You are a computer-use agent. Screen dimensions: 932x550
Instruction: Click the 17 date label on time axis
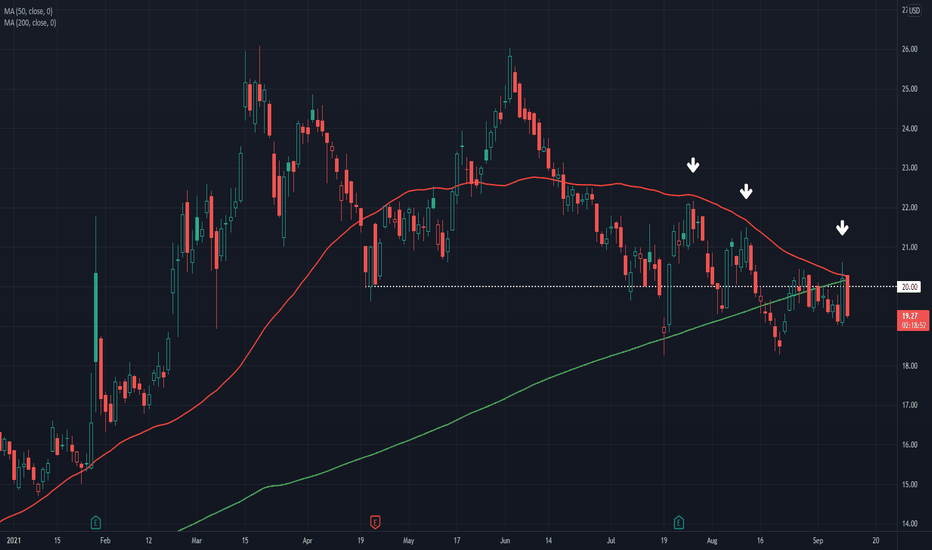(x=456, y=540)
